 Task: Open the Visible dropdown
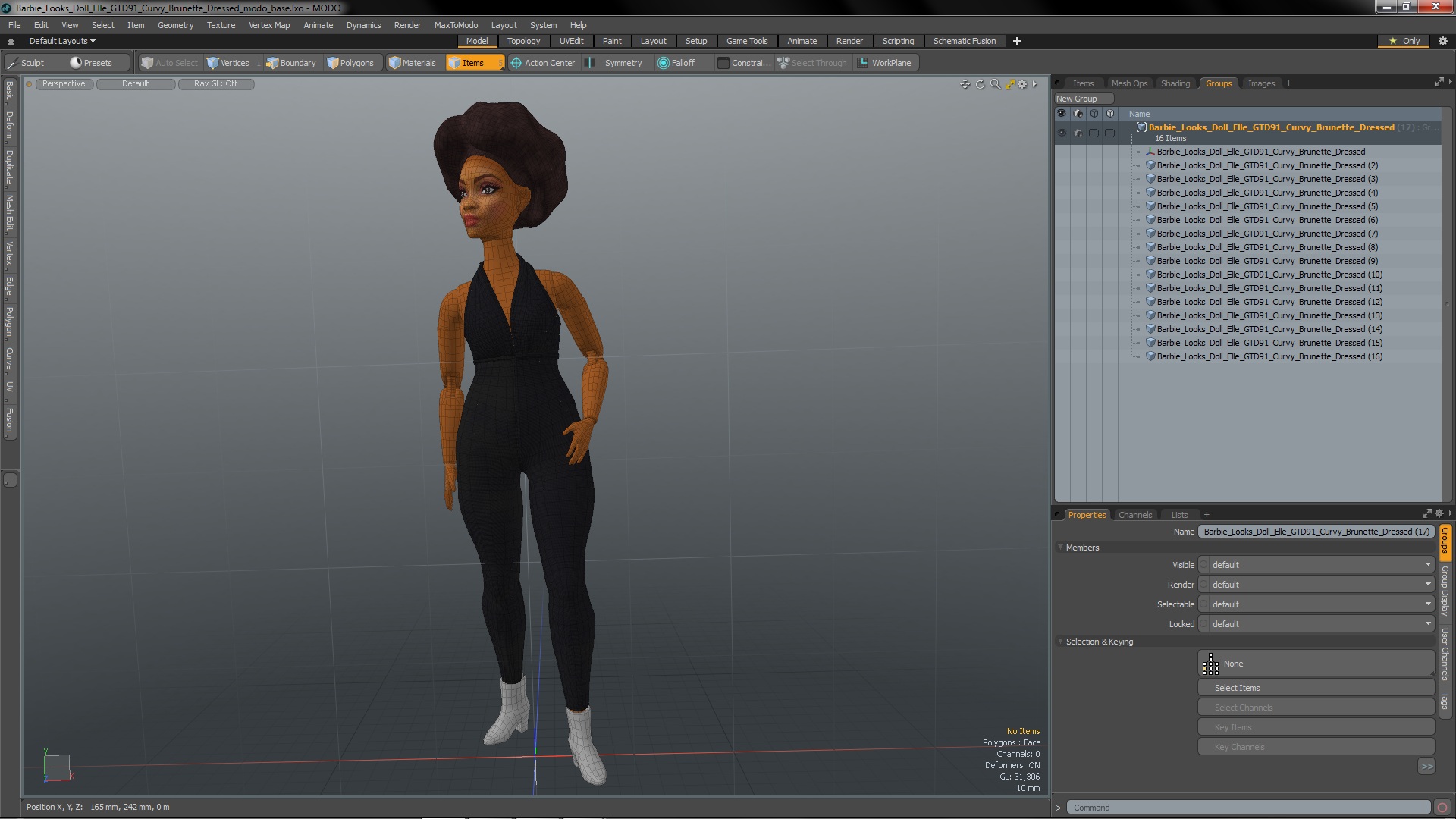pos(1320,565)
